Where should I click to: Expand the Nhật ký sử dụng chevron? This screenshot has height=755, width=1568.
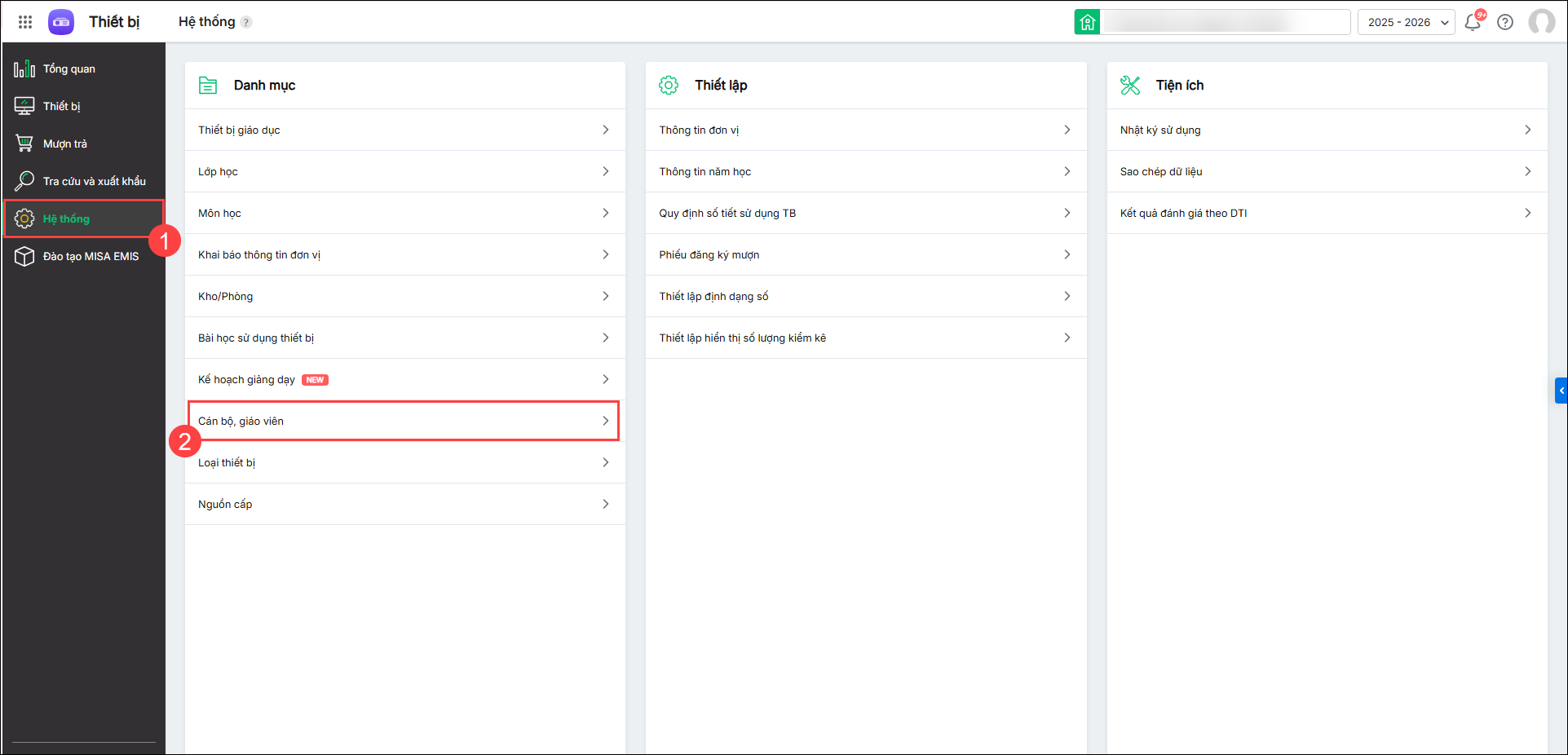[1527, 130]
